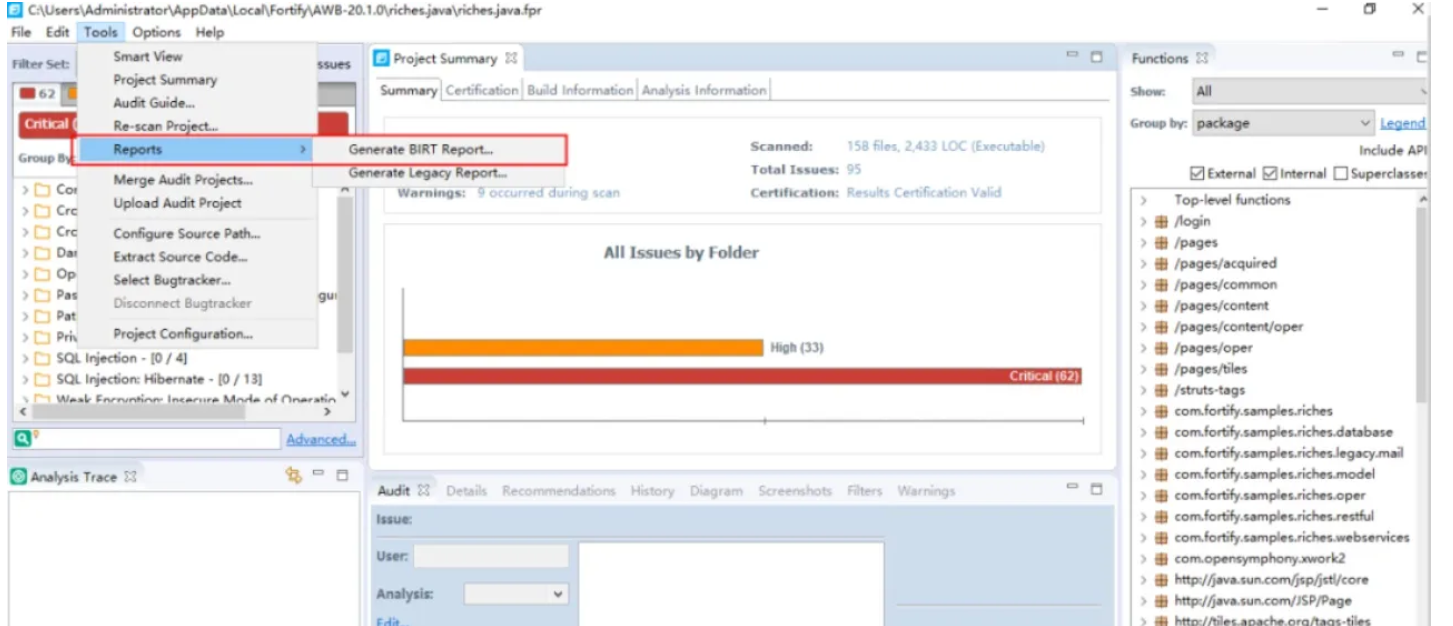Screen dimensions: 1453x626
Task: Minimize the Analysis Trace panel
Action: (319, 473)
